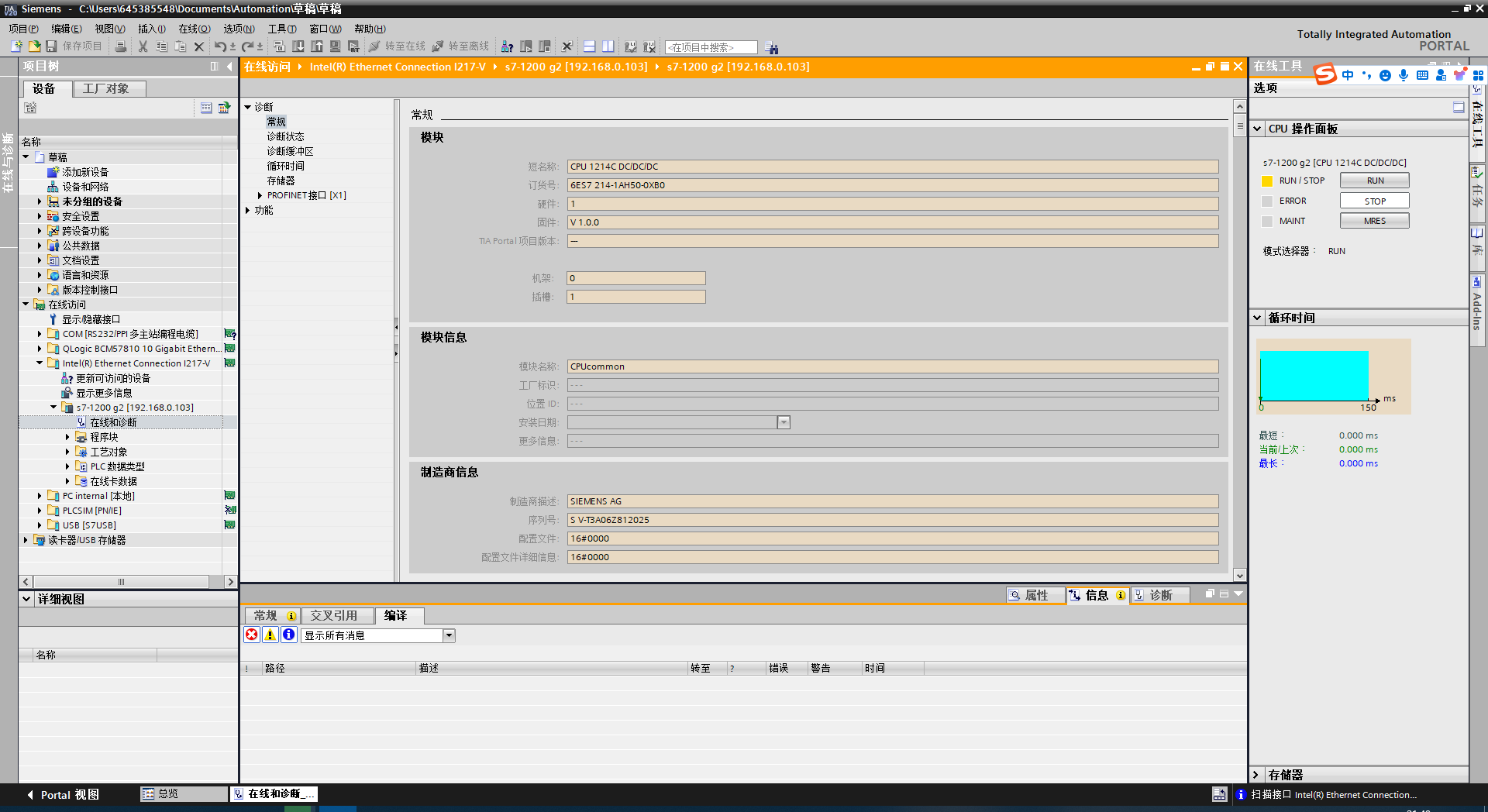Image resolution: width=1488 pixels, height=812 pixels.
Task: Switch to the 诊断 inspector tab
Action: (1159, 595)
